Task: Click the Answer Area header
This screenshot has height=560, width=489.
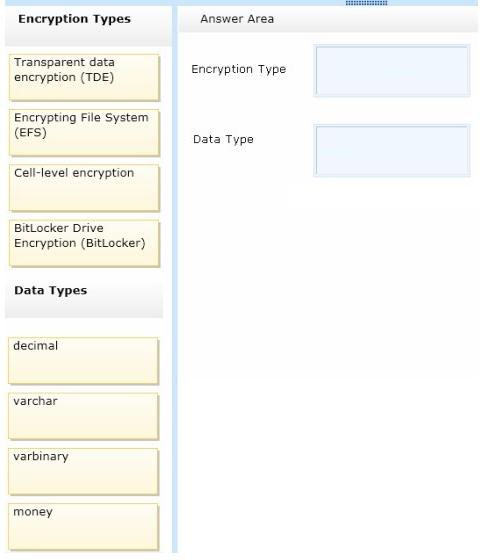Action: point(237,19)
